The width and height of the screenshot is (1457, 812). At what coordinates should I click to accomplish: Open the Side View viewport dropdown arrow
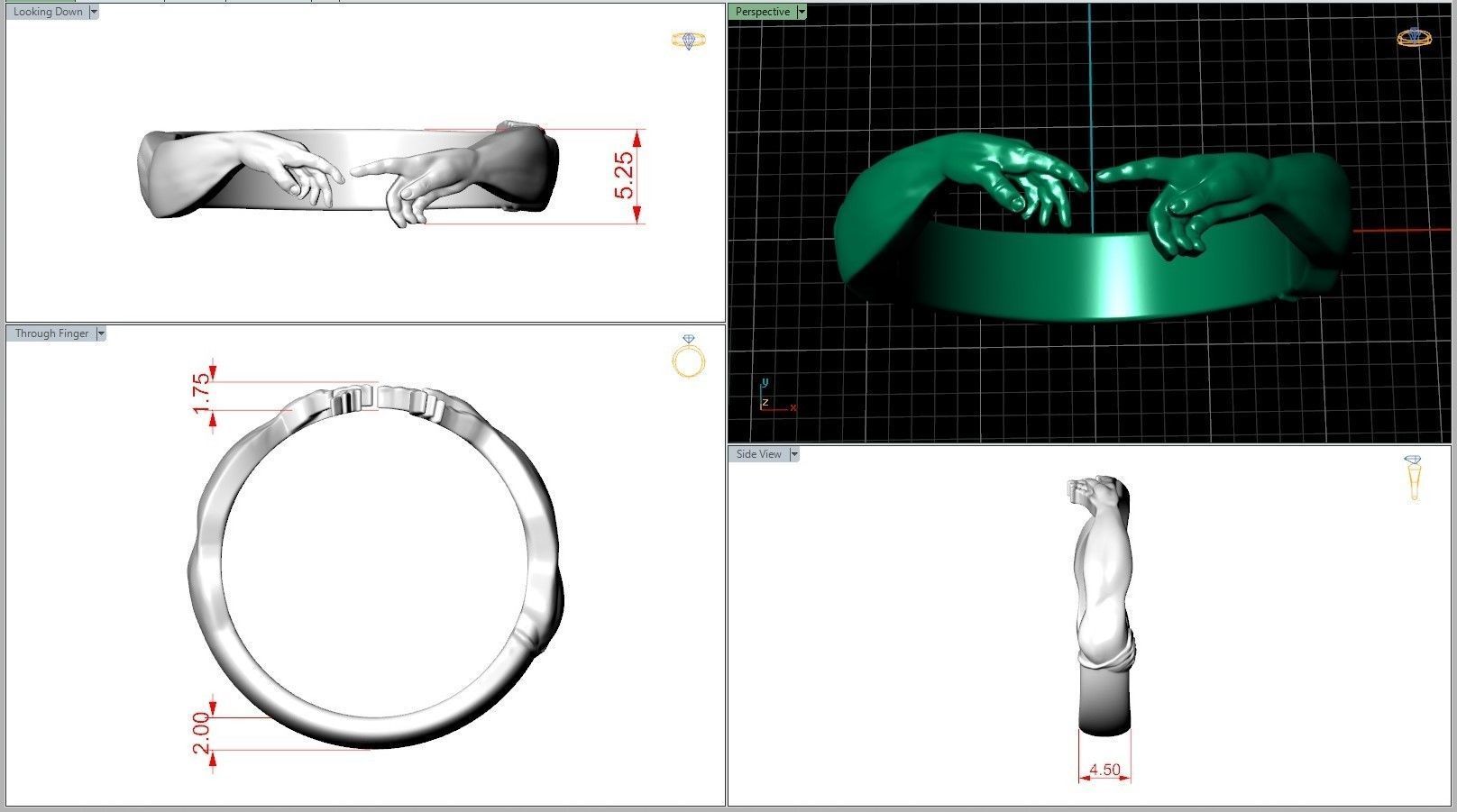794,454
